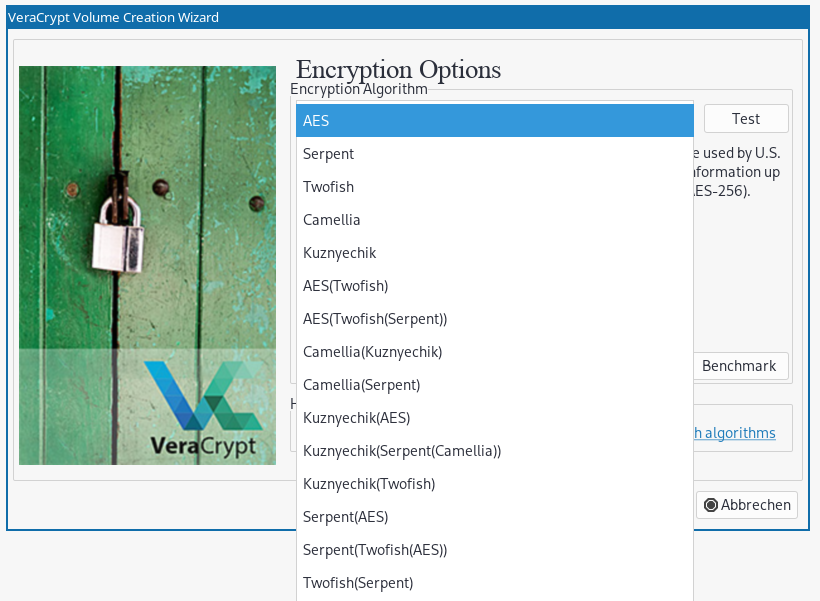Viewport: 820px width, 601px height.
Task: Pick Twofish in the dropdown list
Action: point(495,187)
